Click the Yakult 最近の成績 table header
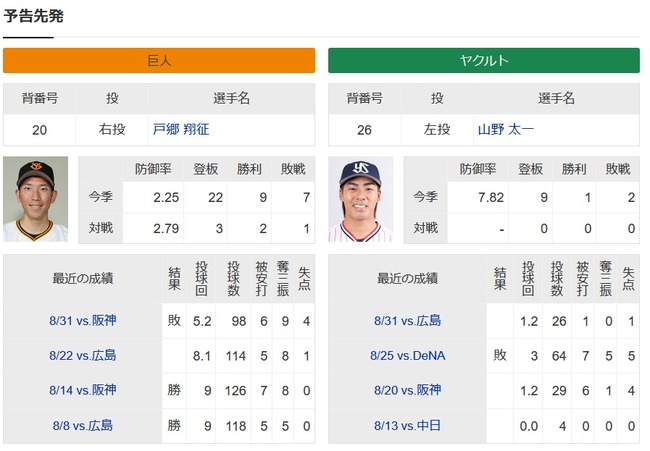The width and height of the screenshot is (650, 451). (407, 278)
